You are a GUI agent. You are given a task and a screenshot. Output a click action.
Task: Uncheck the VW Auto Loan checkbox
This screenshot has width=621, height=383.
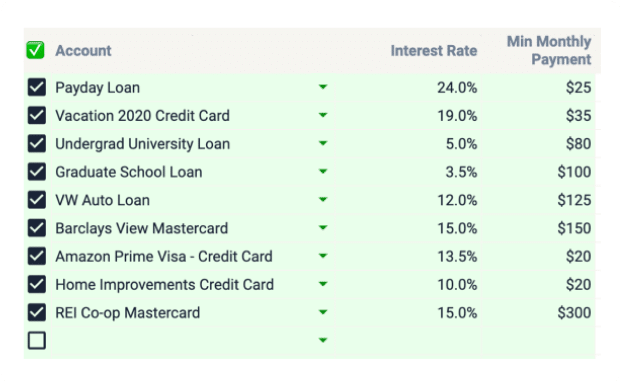coord(36,200)
